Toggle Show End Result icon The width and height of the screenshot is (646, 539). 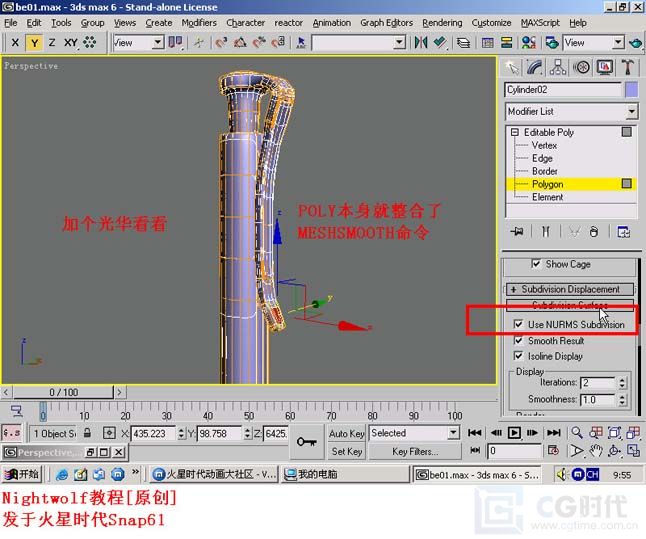545,232
